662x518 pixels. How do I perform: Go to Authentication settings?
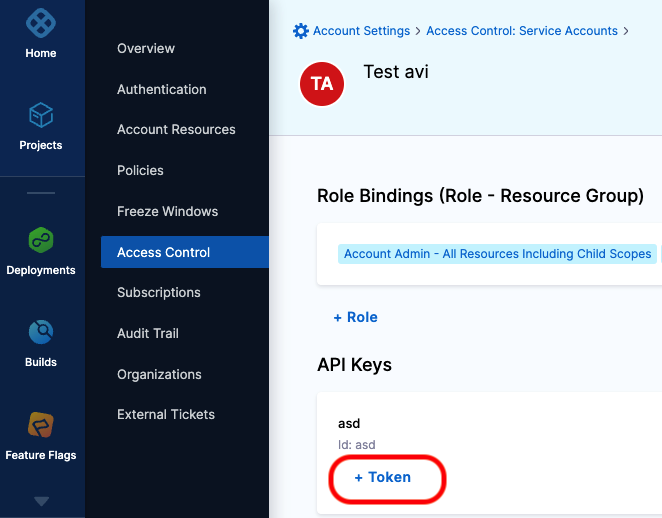(x=162, y=89)
